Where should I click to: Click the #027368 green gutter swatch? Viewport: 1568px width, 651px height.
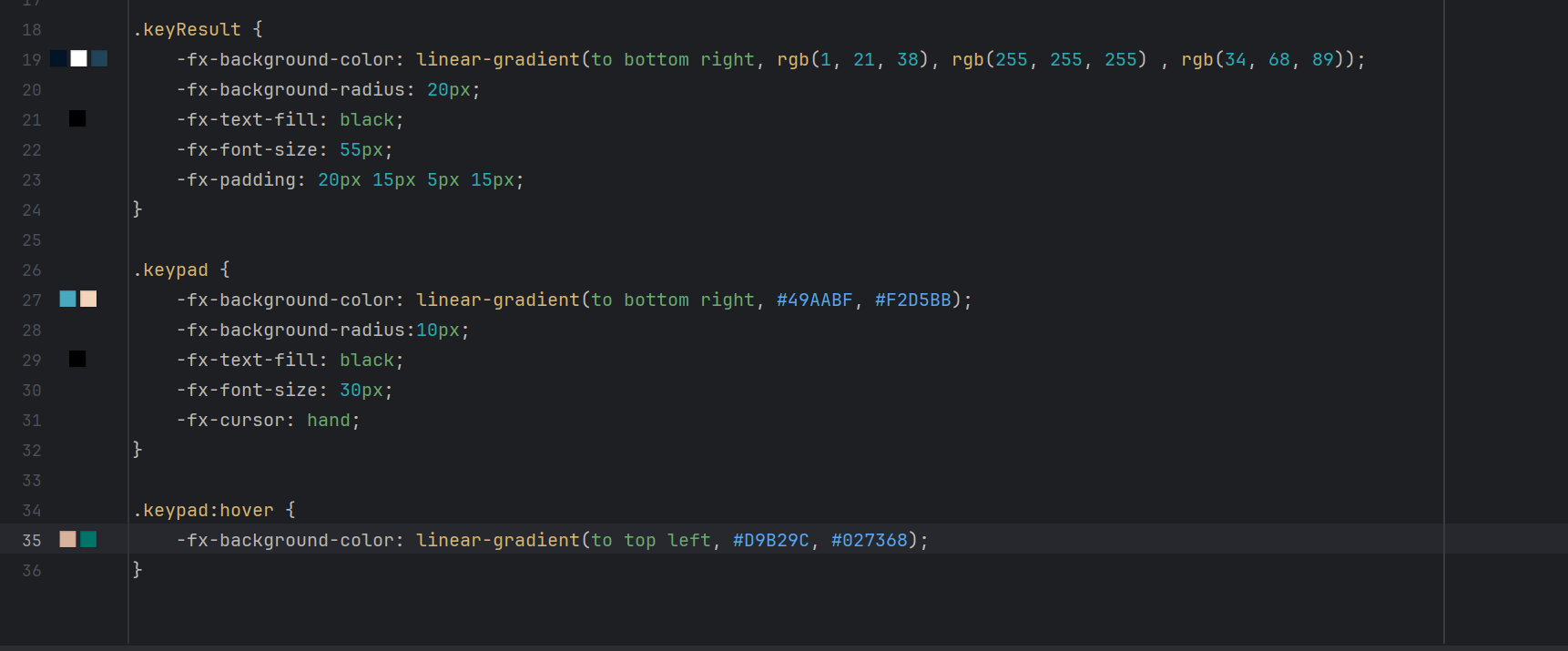coord(88,540)
